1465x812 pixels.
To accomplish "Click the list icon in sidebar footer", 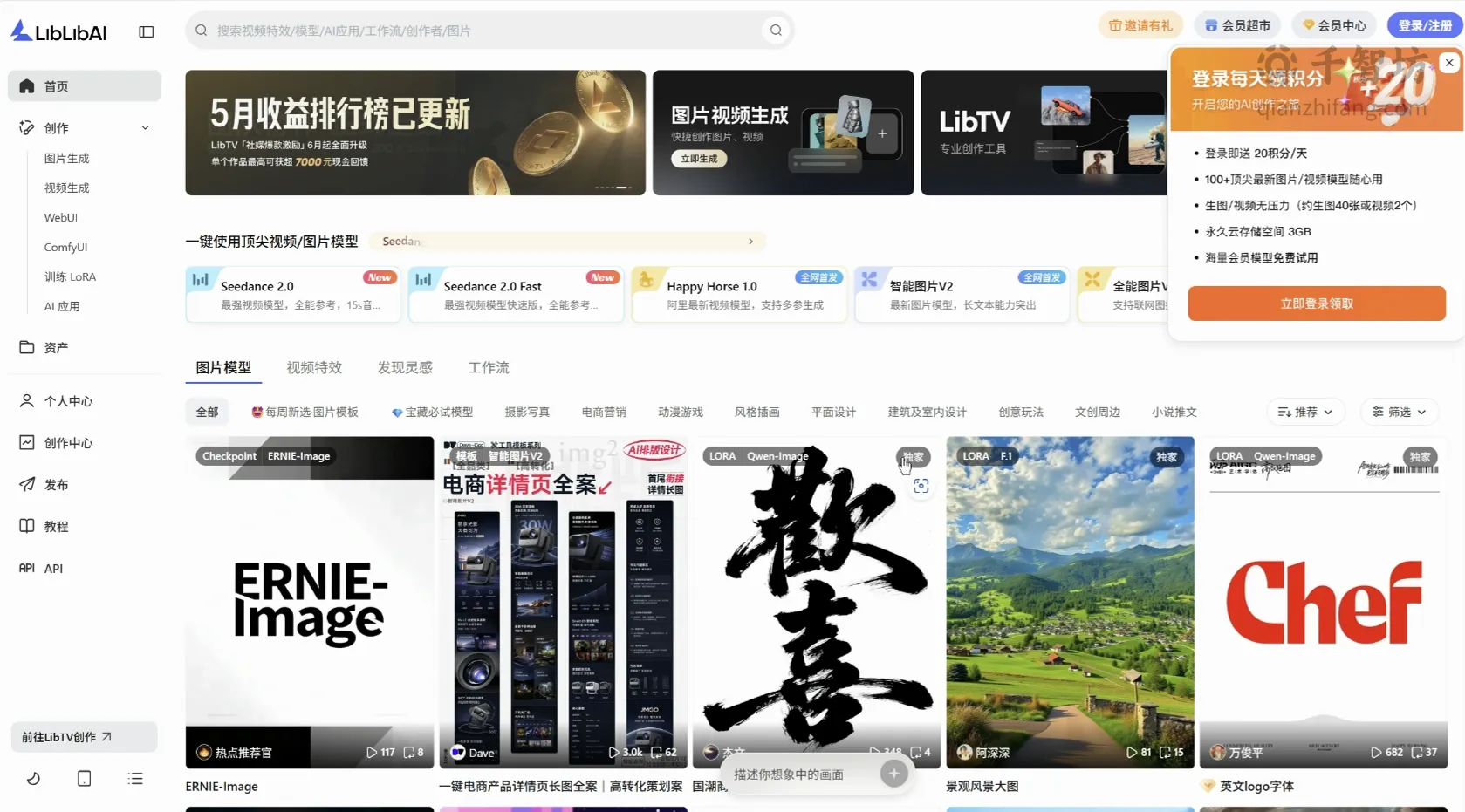I will pyautogui.click(x=135, y=779).
